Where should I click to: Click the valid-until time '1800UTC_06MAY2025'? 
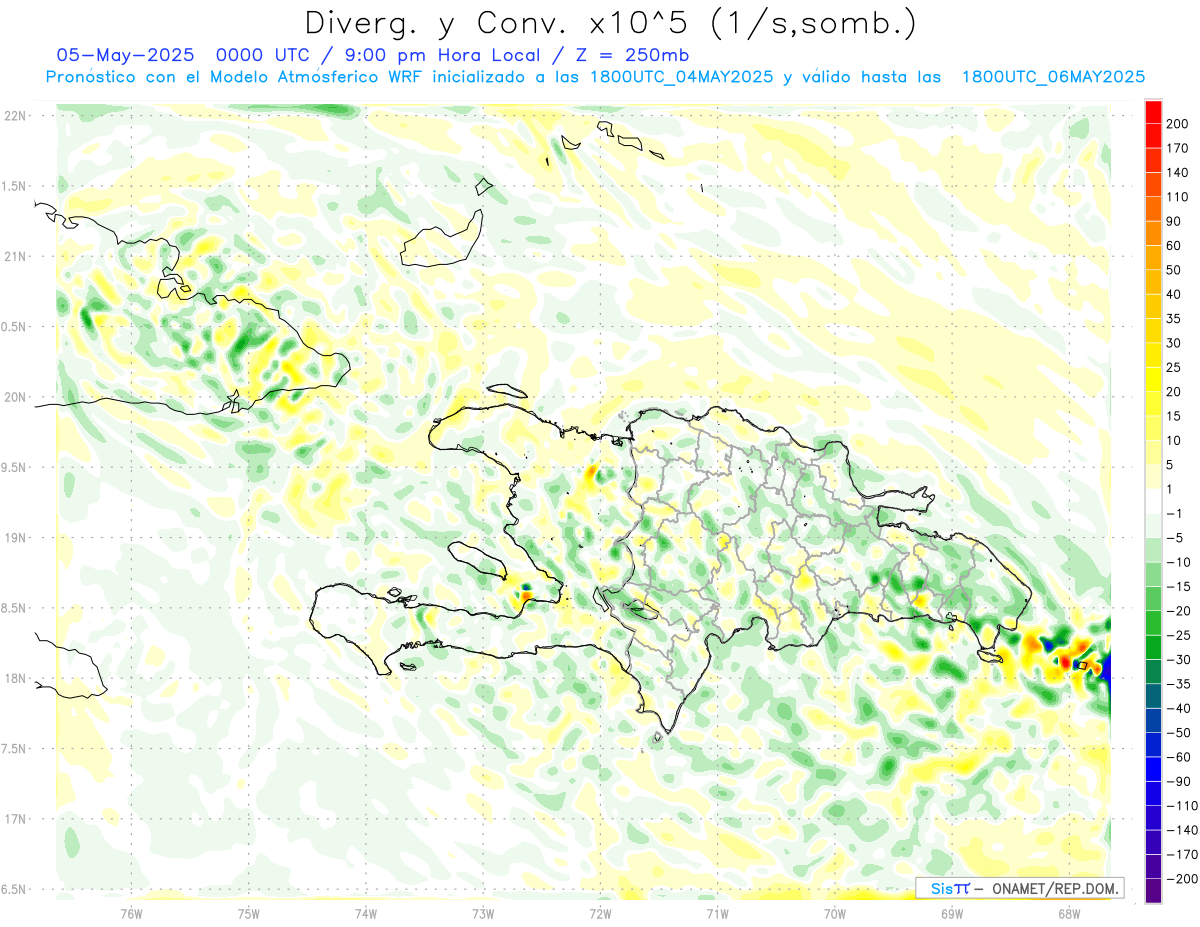(1053, 77)
